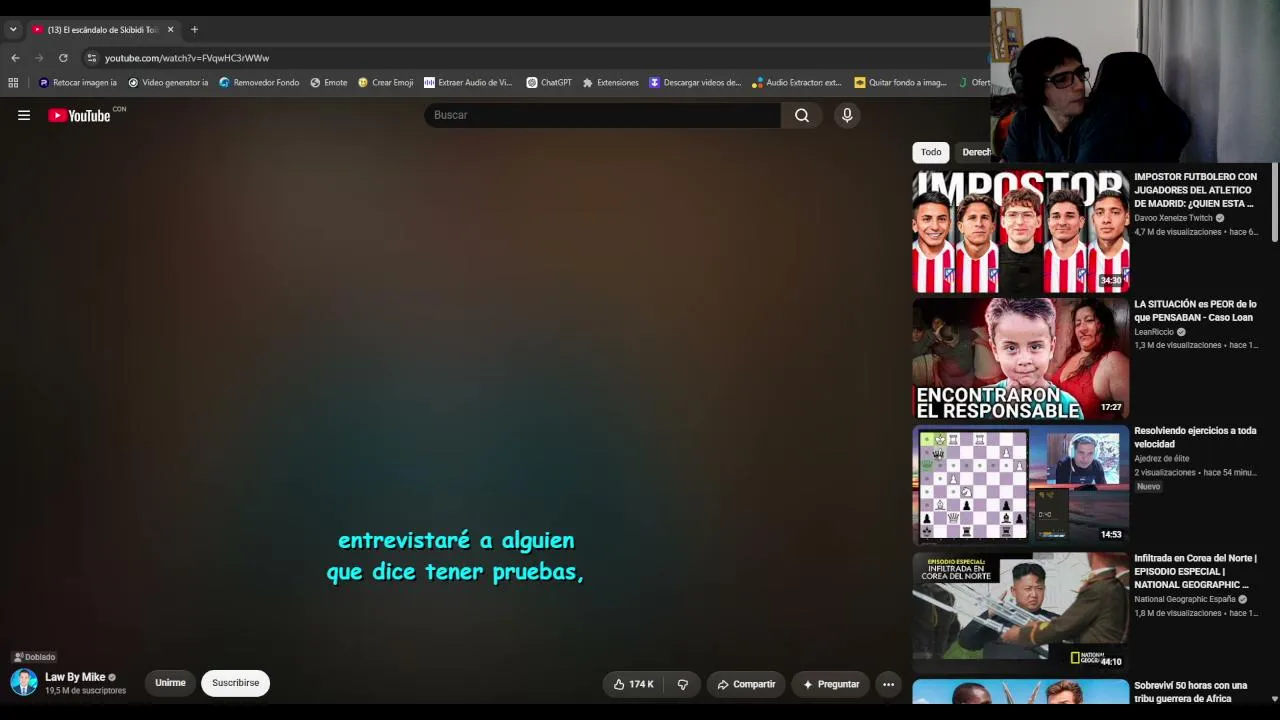Open a new browser tab
The image size is (1280, 720).
click(194, 30)
